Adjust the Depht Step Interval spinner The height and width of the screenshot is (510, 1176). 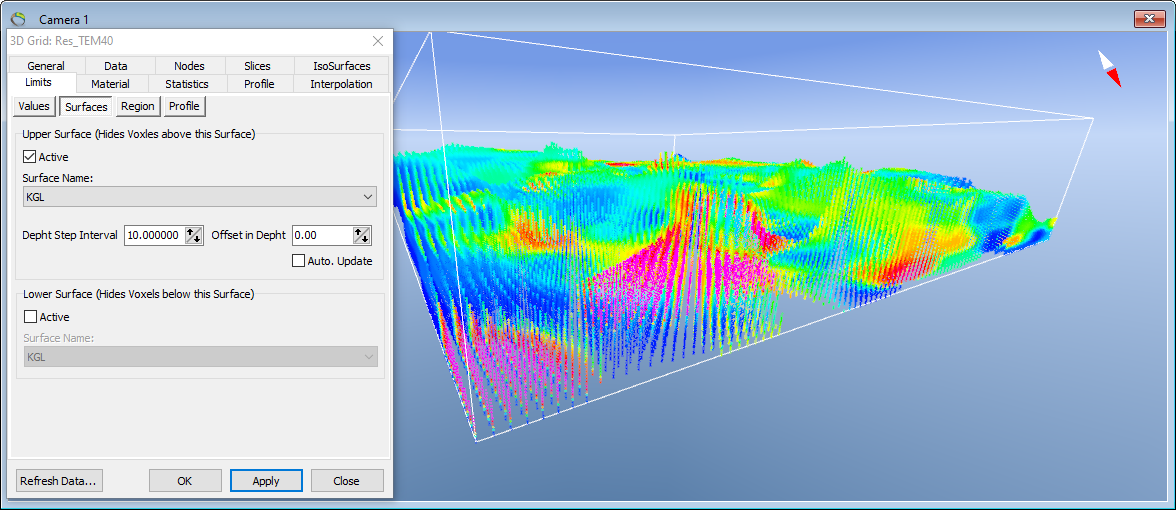194,236
